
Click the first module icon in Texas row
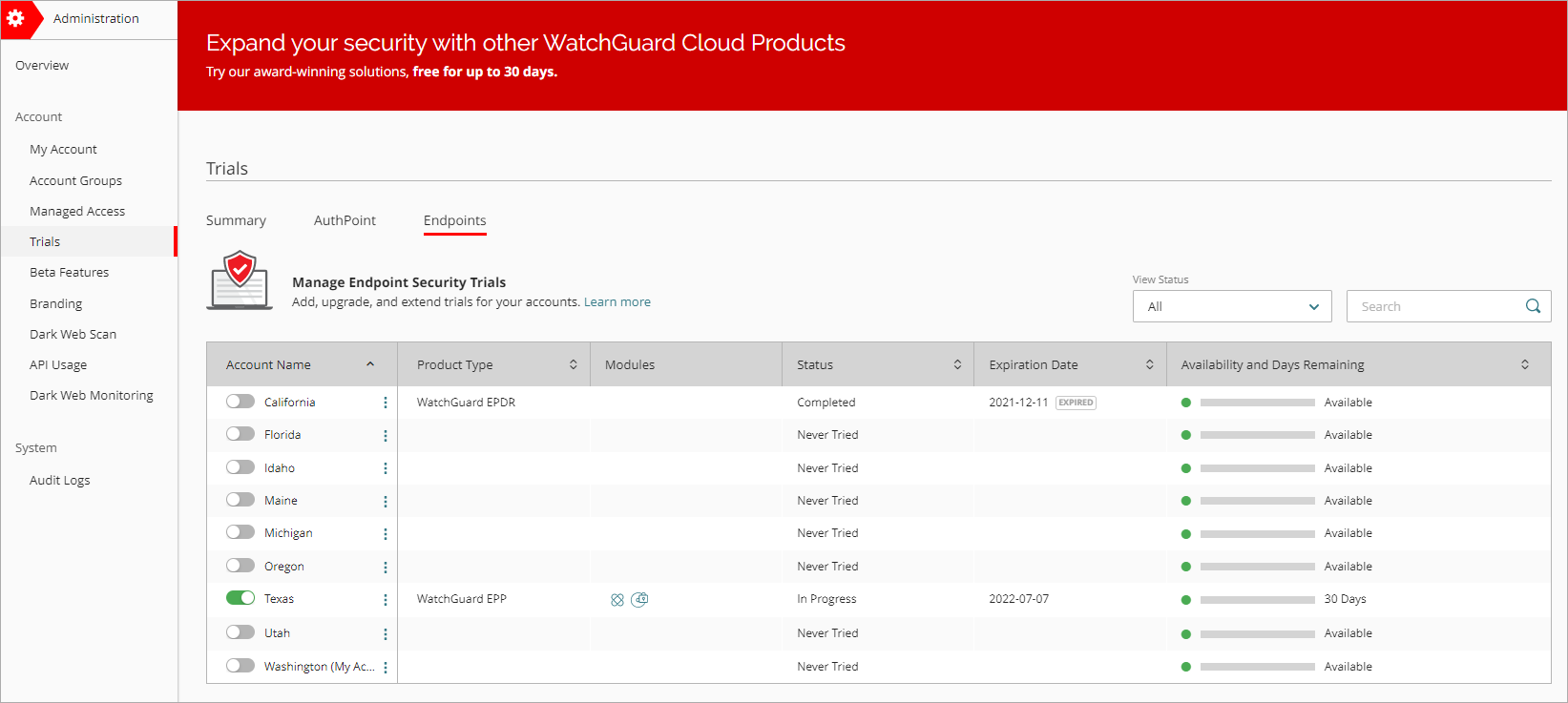617,600
